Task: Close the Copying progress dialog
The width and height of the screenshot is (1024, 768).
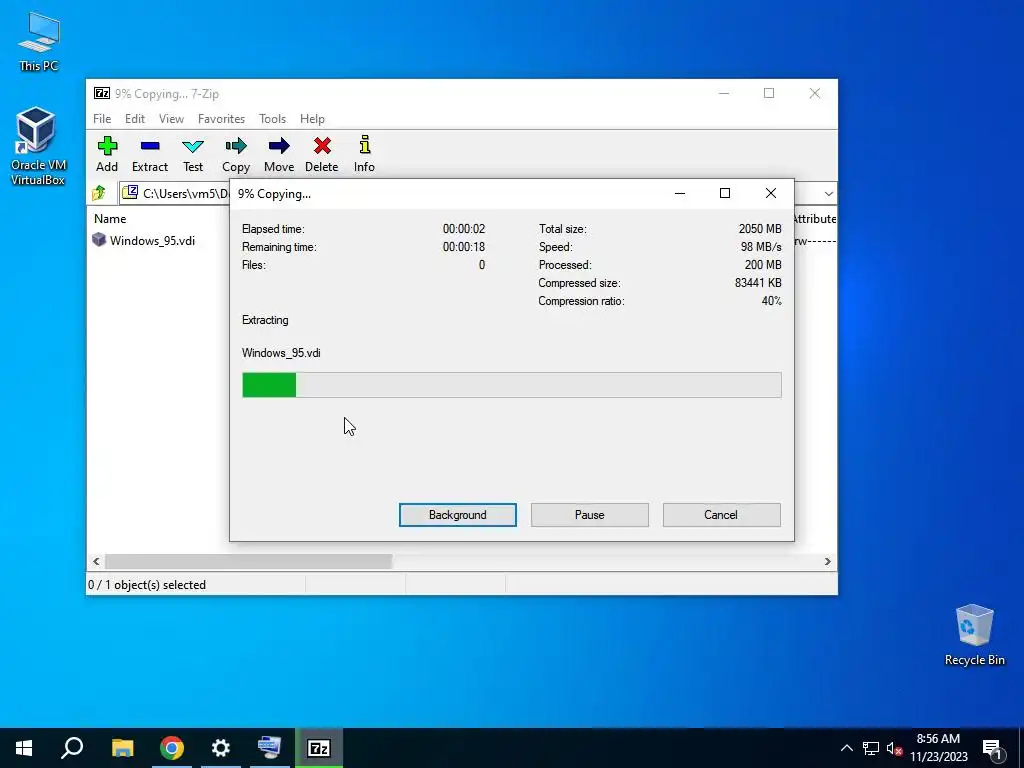Action: click(x=771, y=193)
